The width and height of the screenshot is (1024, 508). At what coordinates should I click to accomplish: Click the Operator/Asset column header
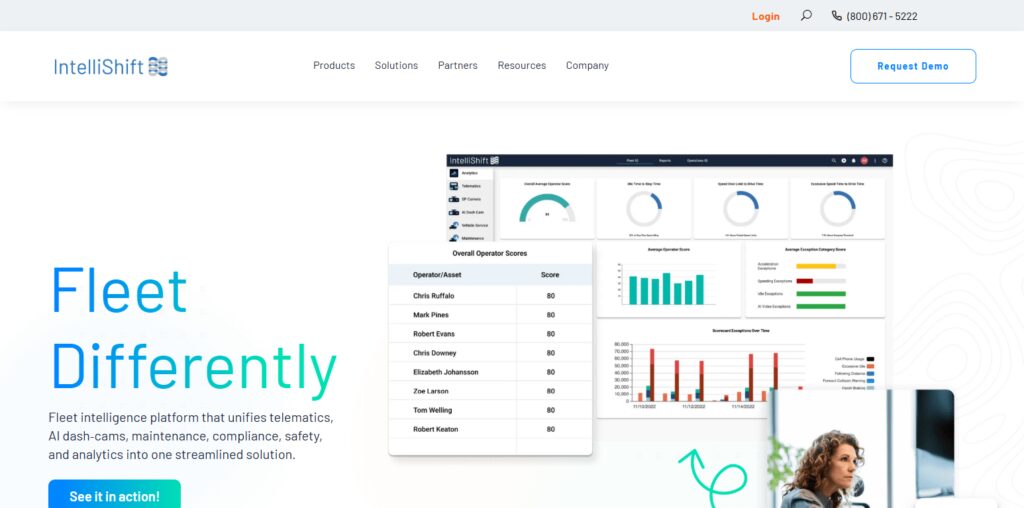[437, 275]
